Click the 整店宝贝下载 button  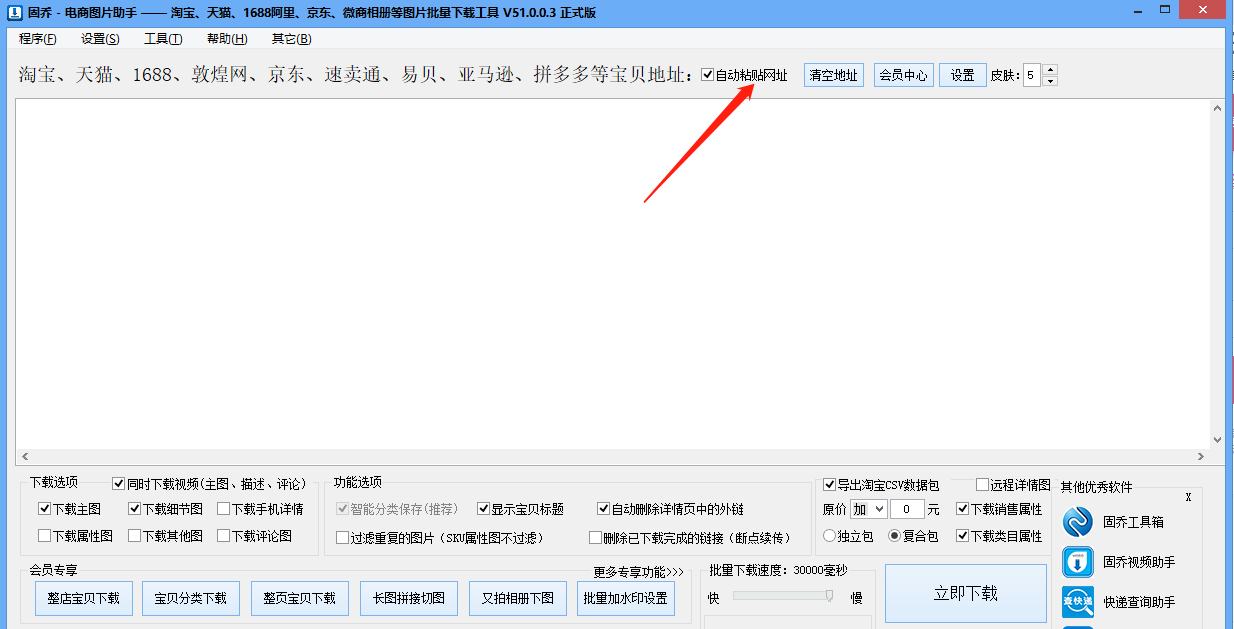83,598
